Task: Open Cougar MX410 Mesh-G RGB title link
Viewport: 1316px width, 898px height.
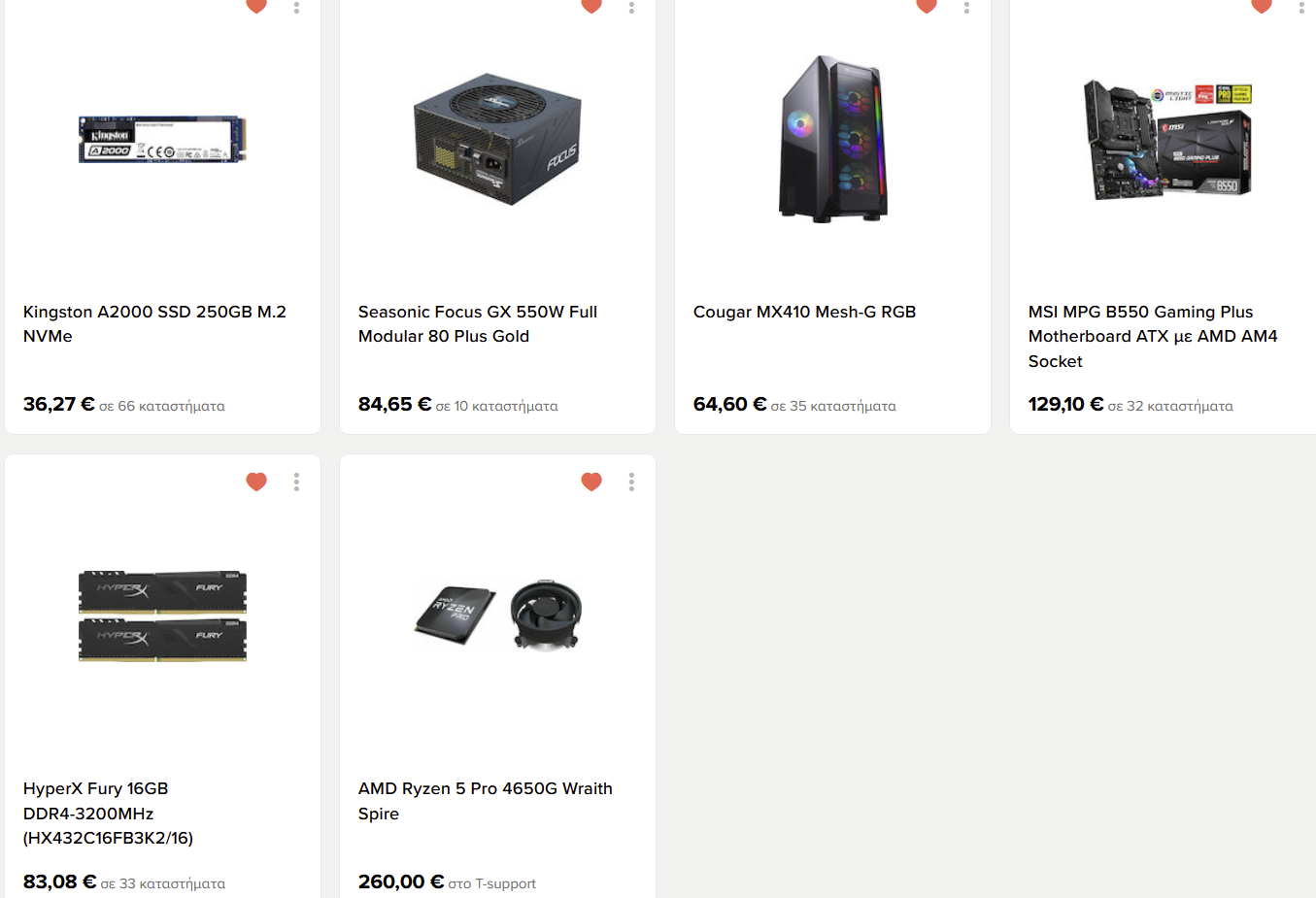Action: [x=804, y=312]
